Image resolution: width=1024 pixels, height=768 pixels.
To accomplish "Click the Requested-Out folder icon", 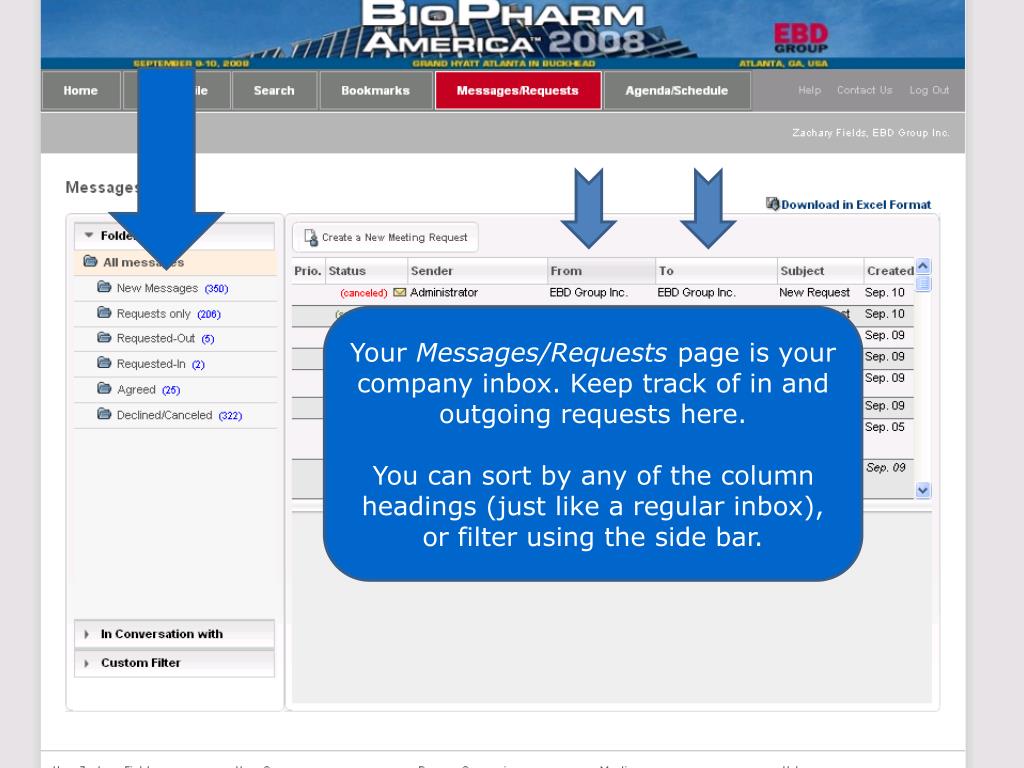I will [x=104, y=337].
